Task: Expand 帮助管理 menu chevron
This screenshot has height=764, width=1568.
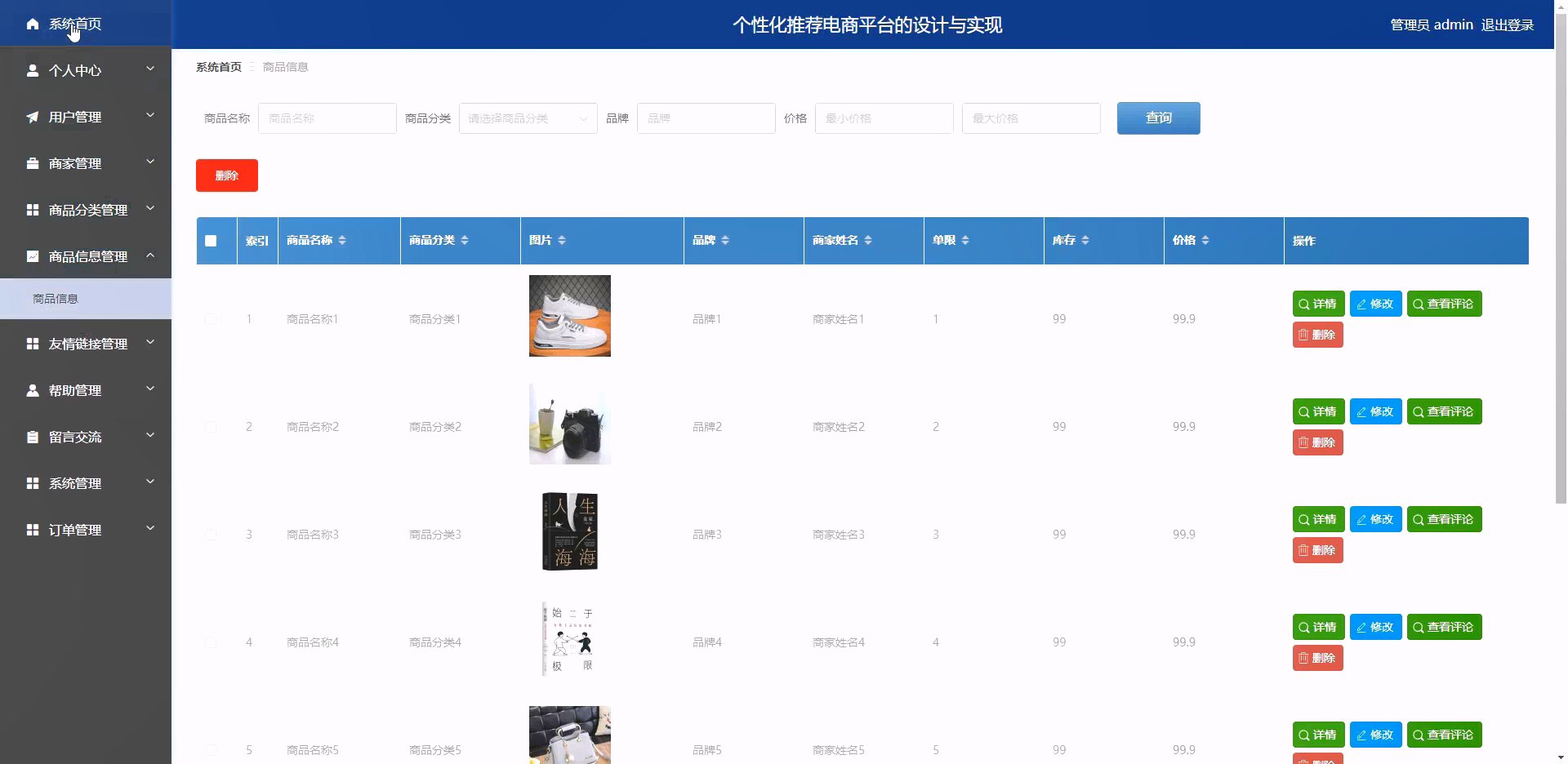Action: click(x=150, y=389)
